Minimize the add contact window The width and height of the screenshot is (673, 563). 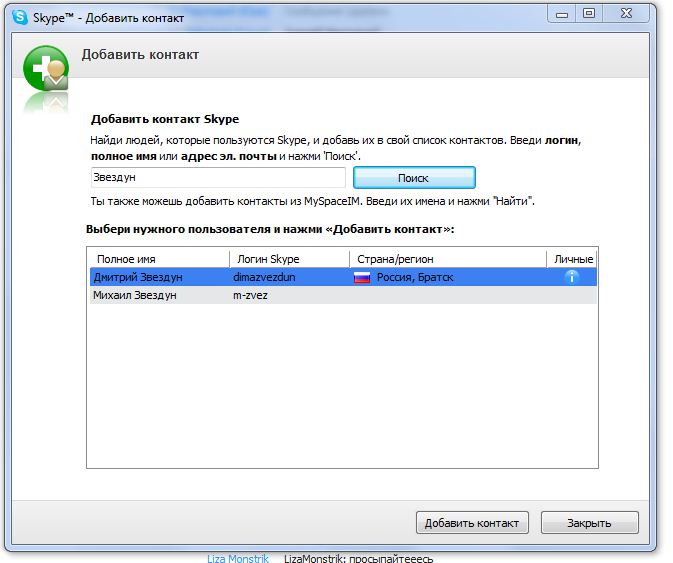pyautogui.click(x=562, y=14)
